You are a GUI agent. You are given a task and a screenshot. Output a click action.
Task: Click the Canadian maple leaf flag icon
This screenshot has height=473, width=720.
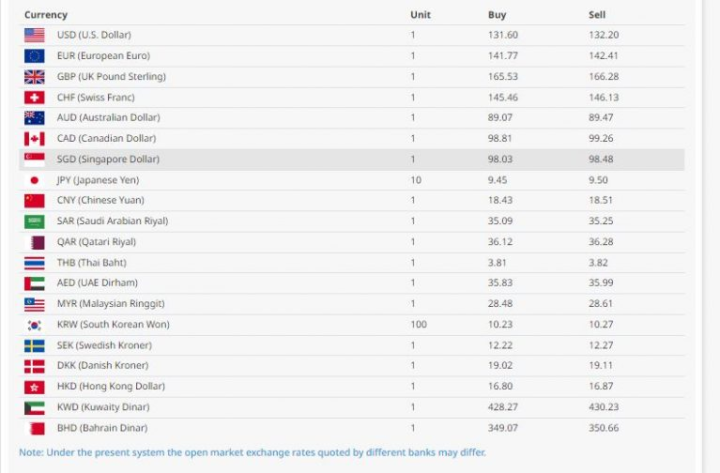coord(34,139)
